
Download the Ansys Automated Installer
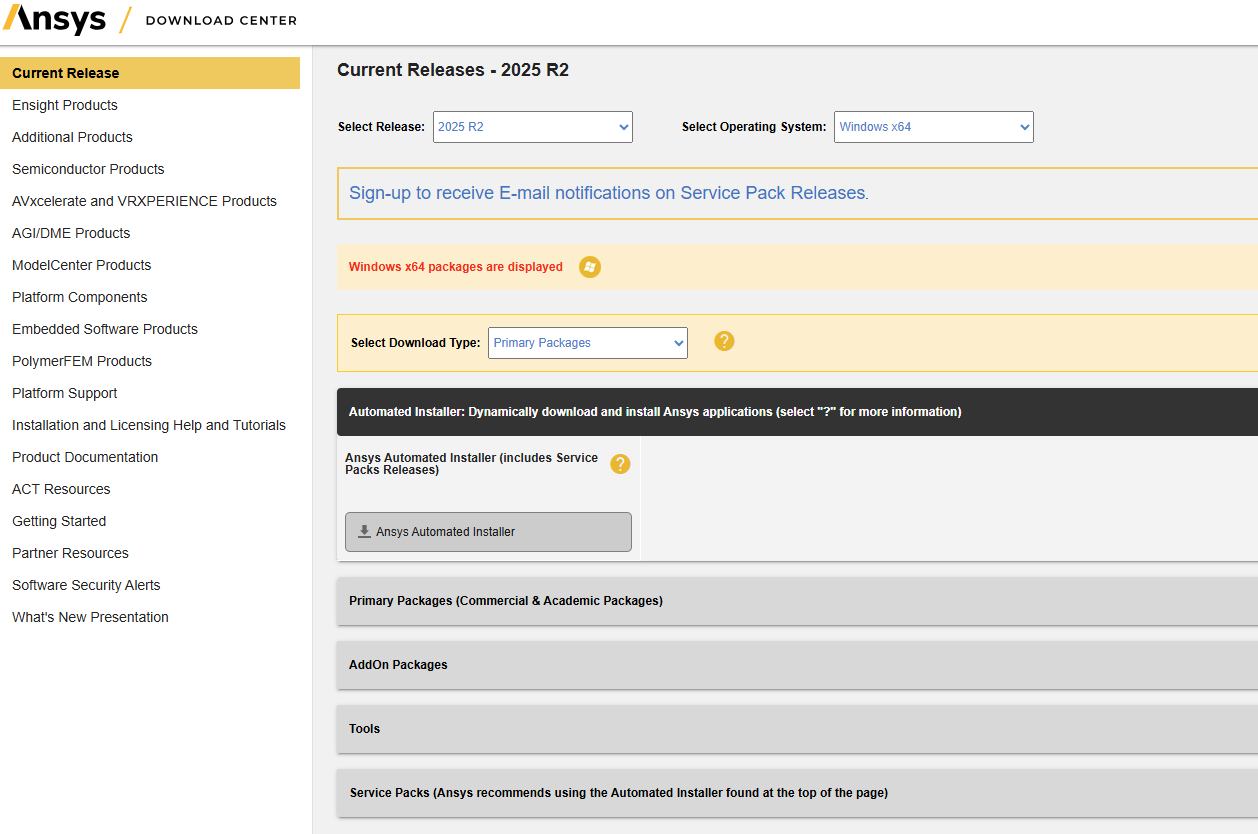pos(488,532)
